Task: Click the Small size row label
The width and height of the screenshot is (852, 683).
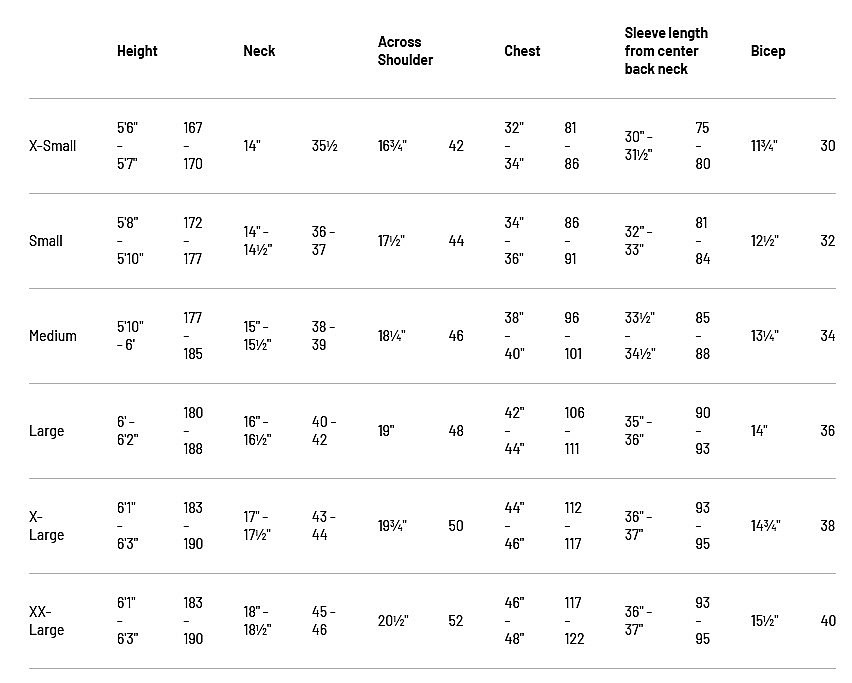Action: 46,241
